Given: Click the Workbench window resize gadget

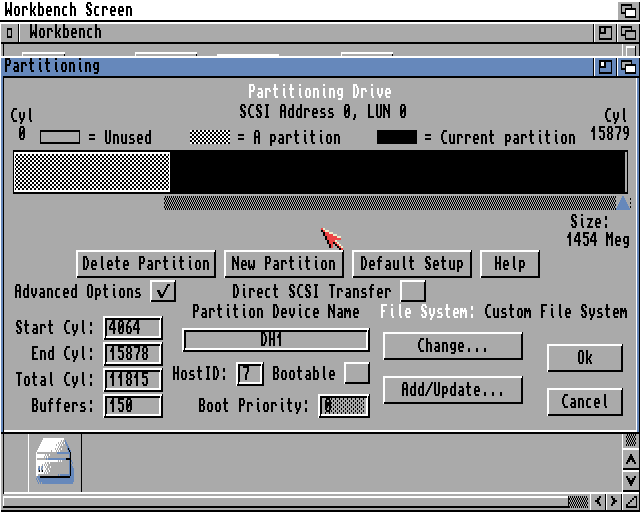Looking at the screenshot, I should 630,502.
